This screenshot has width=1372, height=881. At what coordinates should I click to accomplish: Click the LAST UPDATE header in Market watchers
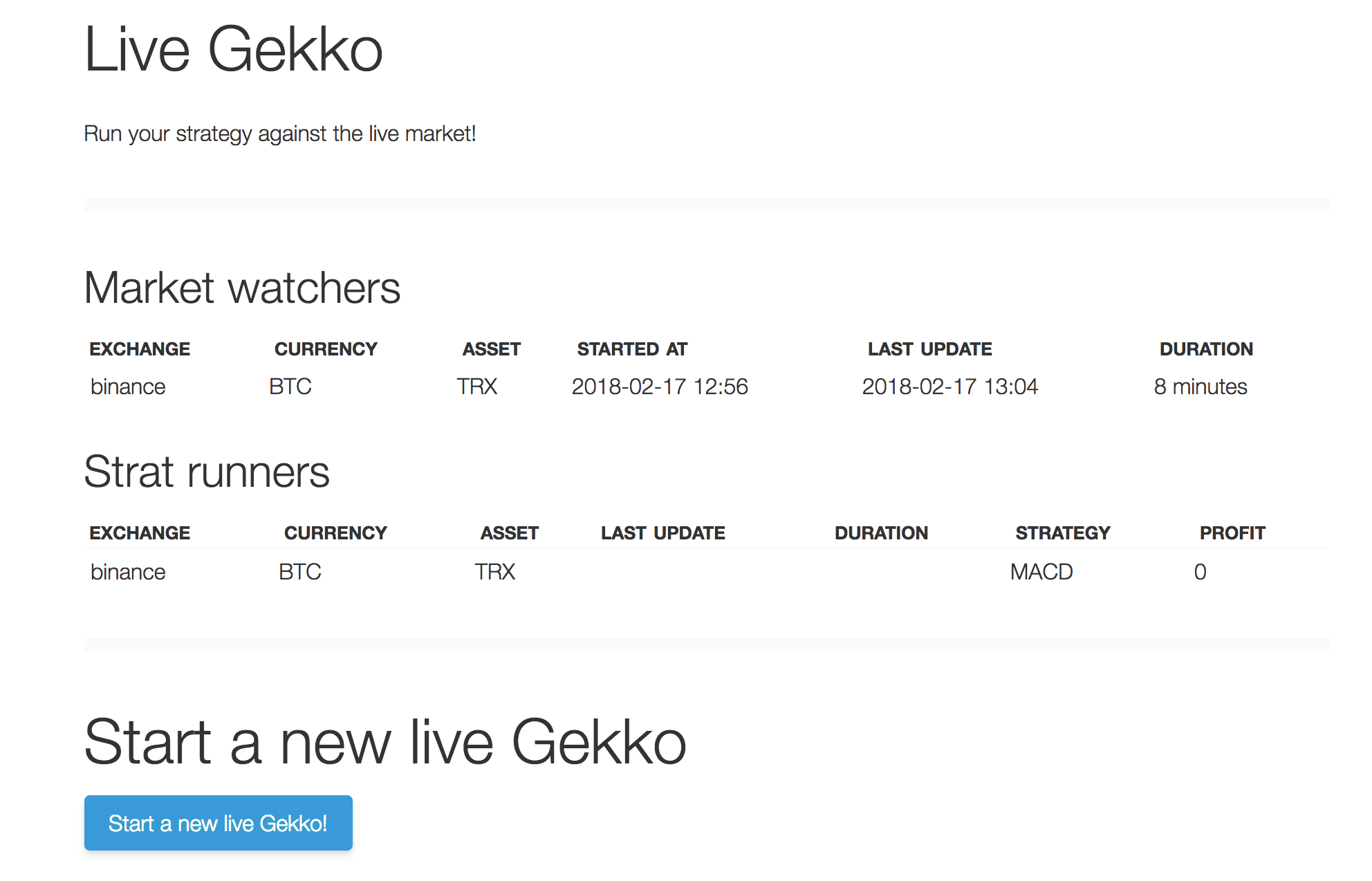click(x=929, y=349)
